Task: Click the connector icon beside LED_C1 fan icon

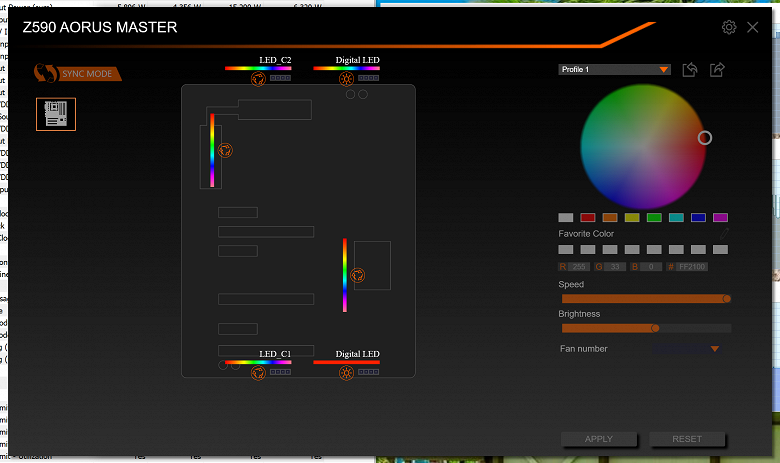Action: [281, 372]
